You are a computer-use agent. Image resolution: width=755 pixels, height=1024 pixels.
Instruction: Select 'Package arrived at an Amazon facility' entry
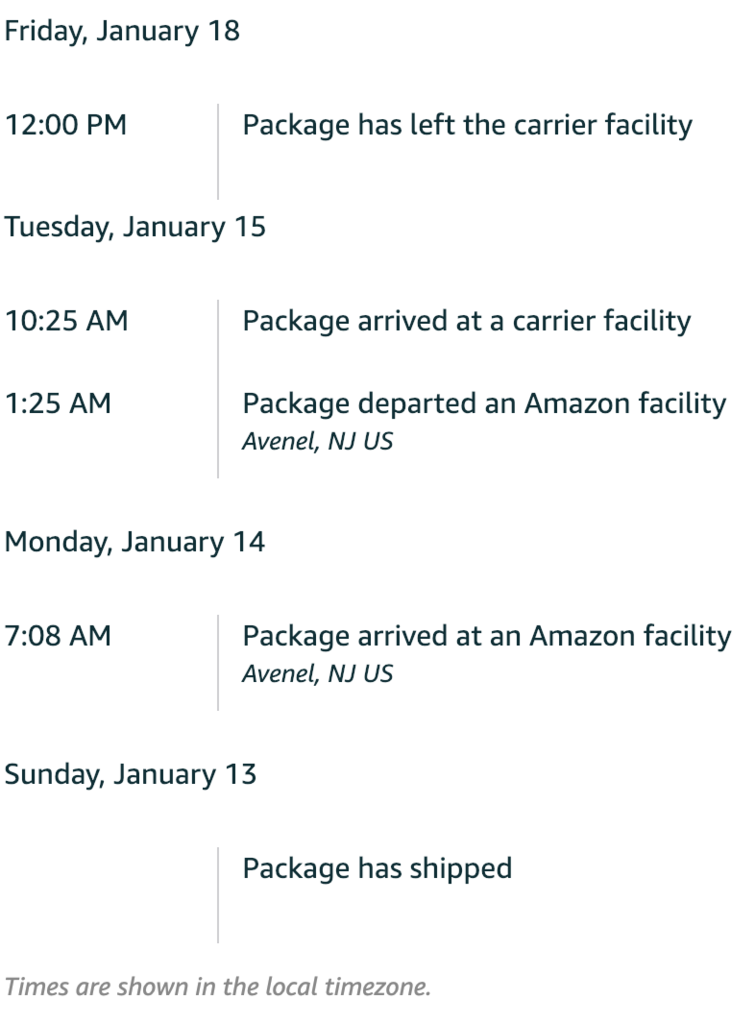487,637
